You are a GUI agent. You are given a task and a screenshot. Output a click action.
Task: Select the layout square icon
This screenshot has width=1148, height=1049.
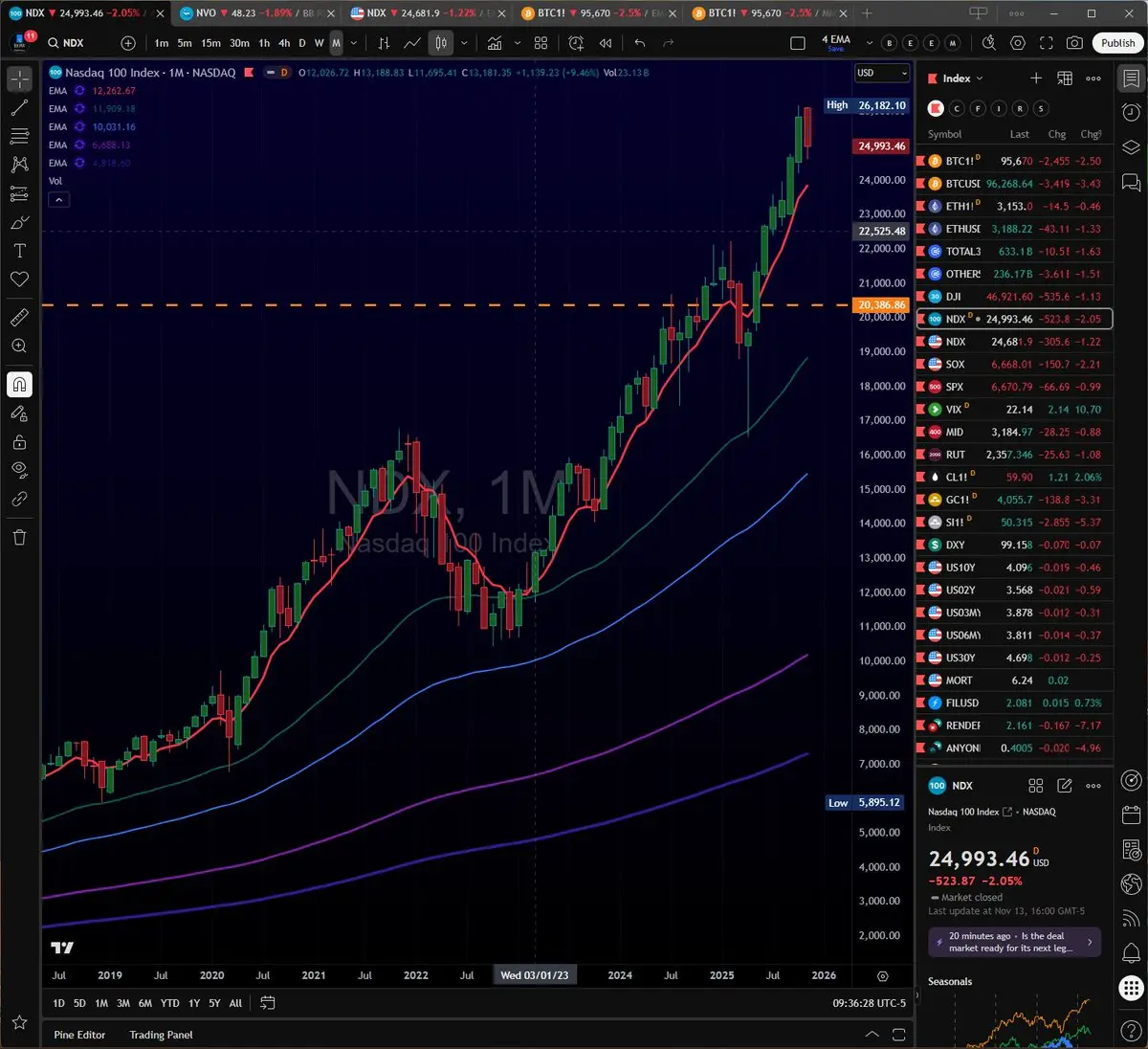pos(798,43)
